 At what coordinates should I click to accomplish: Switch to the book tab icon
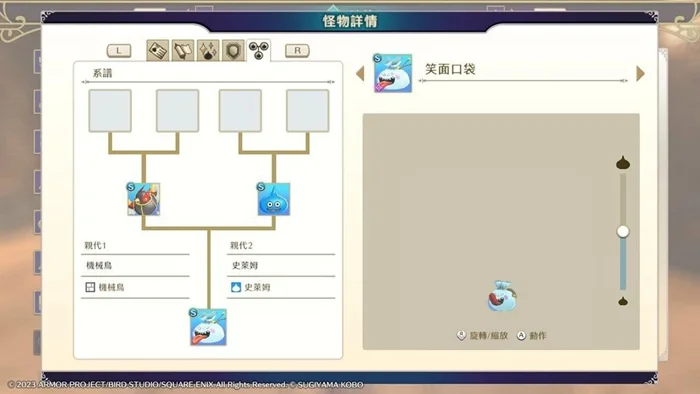183,50
